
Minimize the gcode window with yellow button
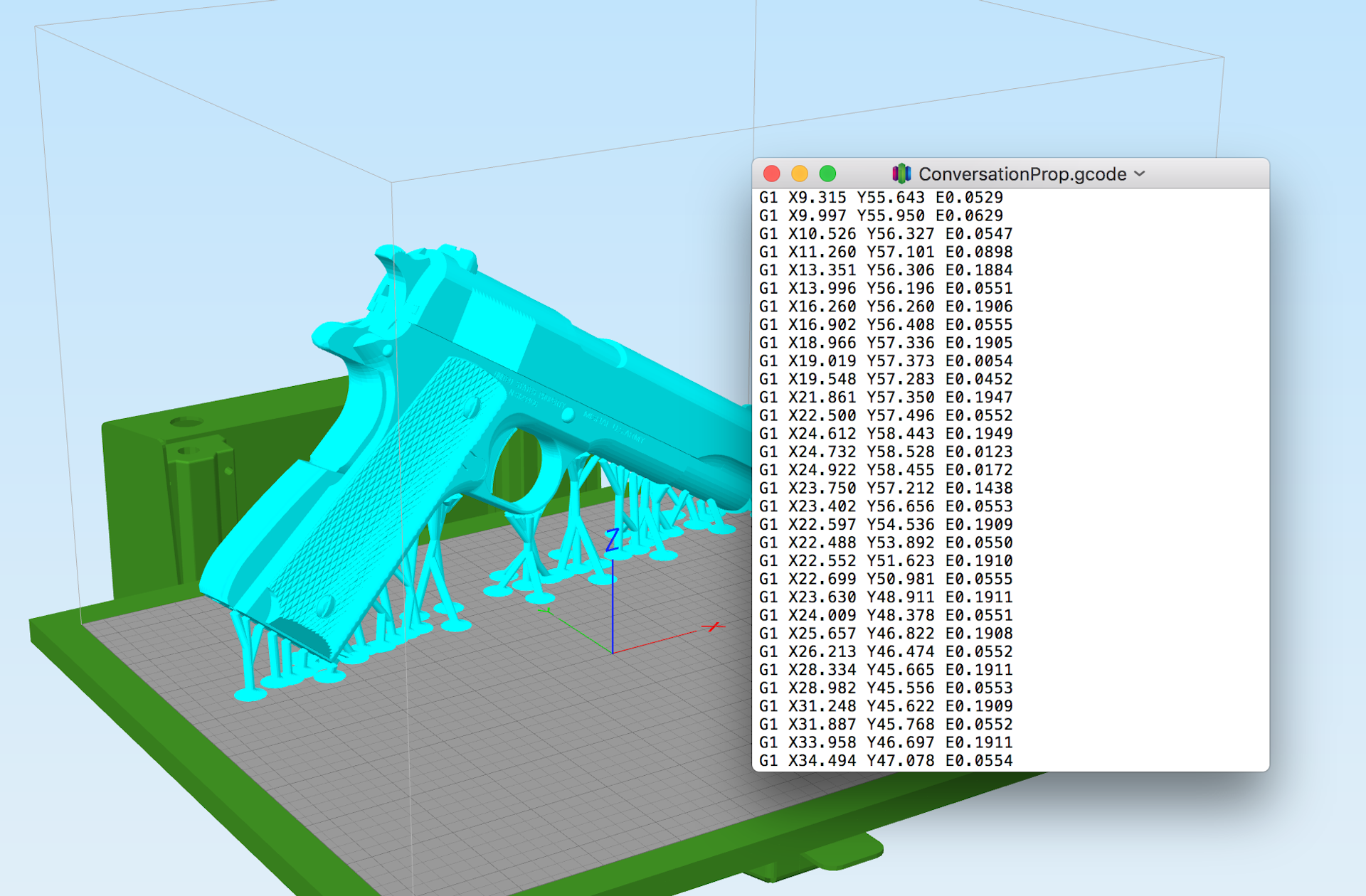pyautogui.click(x=799, y=174)
